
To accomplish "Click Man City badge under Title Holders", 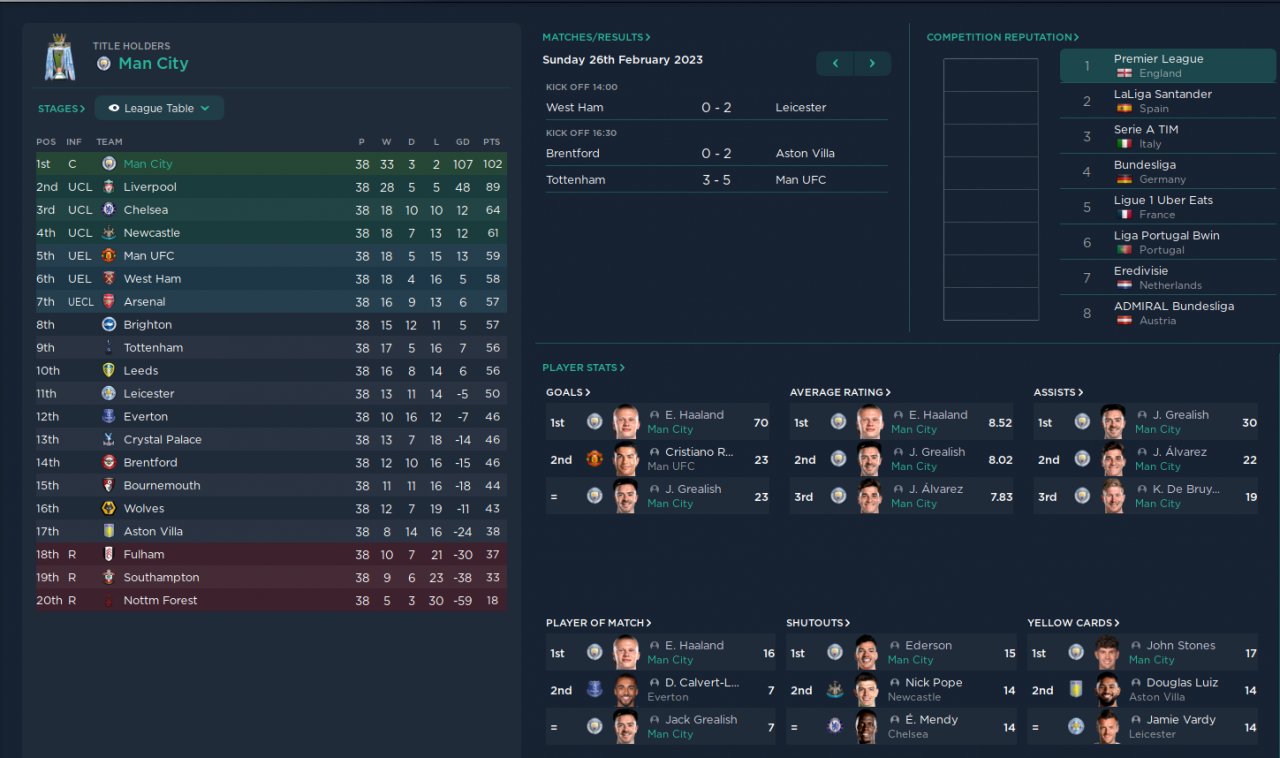I will pyautogui.click(x=104, y=63).
